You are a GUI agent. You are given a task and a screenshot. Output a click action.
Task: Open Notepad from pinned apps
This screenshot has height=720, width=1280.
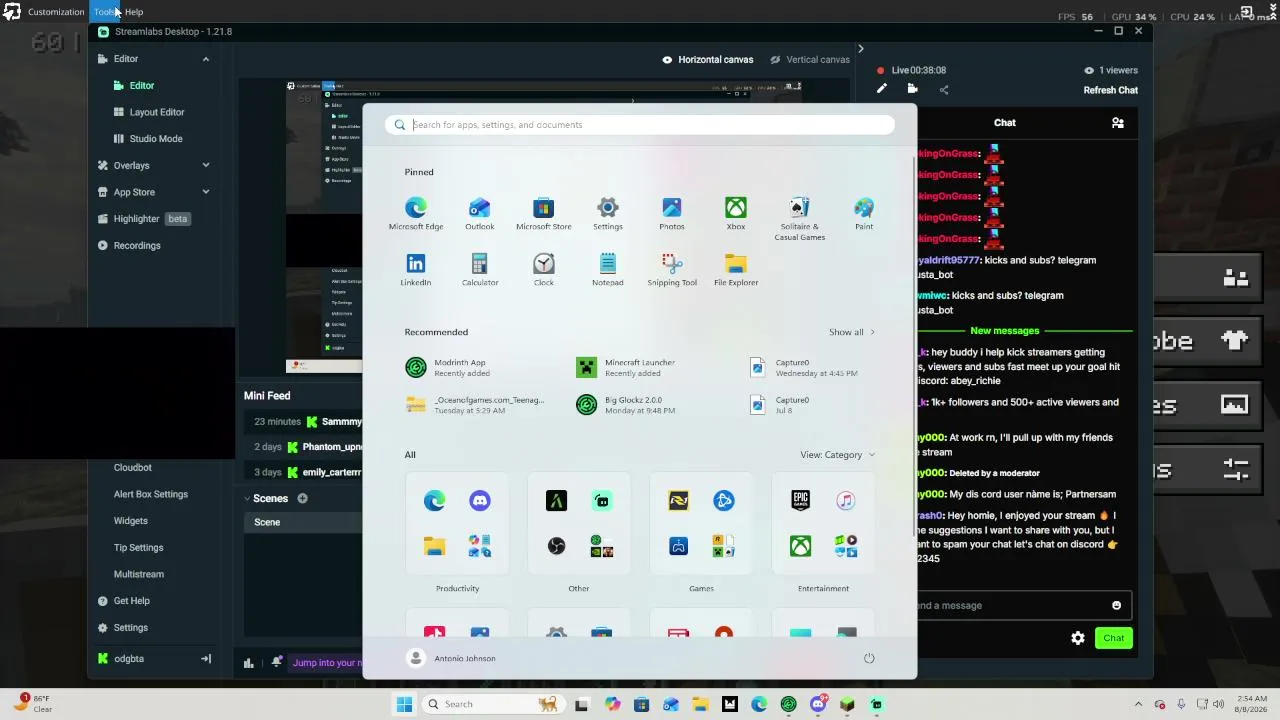[x=608, y=270]
